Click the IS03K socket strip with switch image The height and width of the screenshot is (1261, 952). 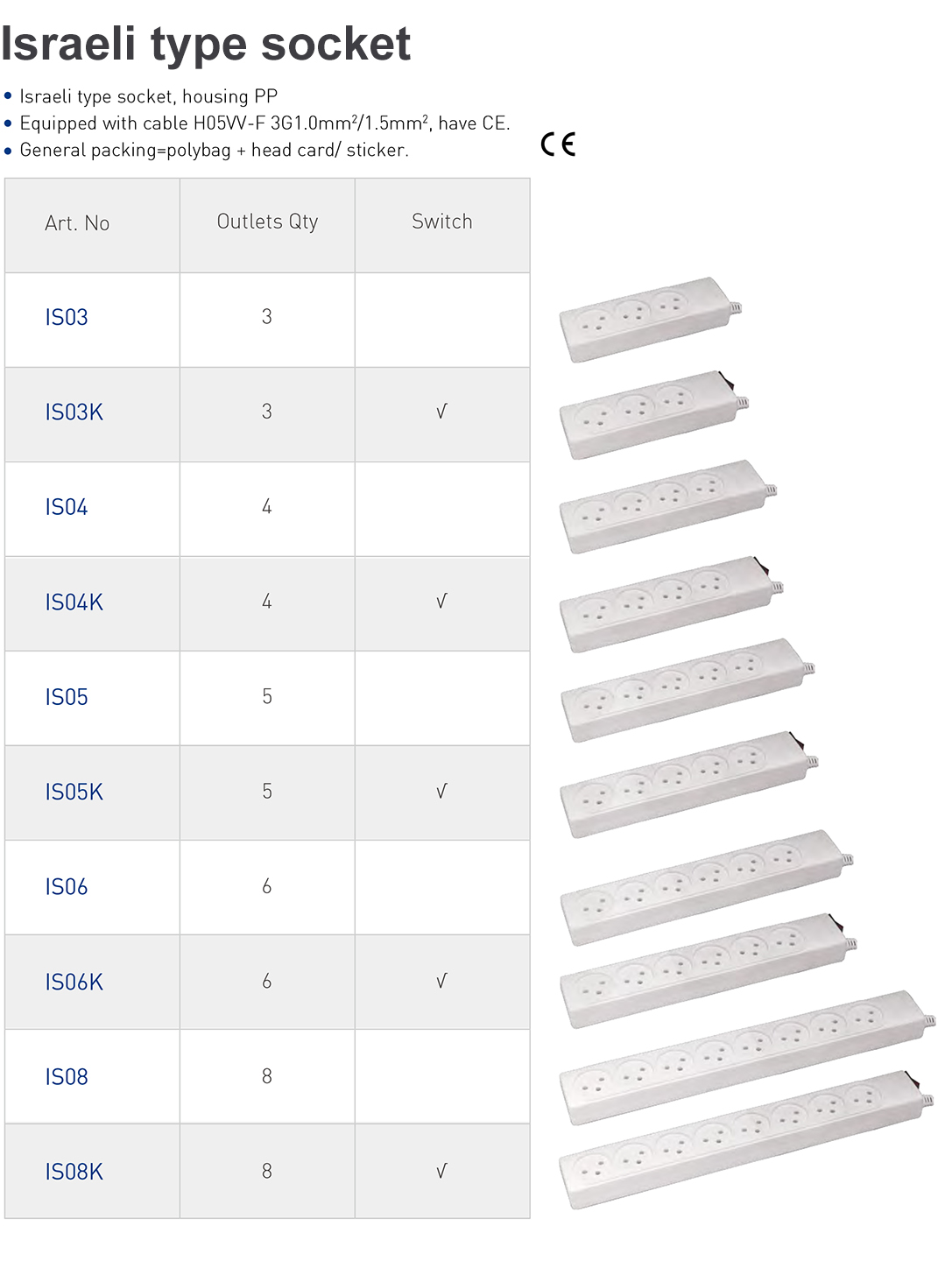(652, 414)
